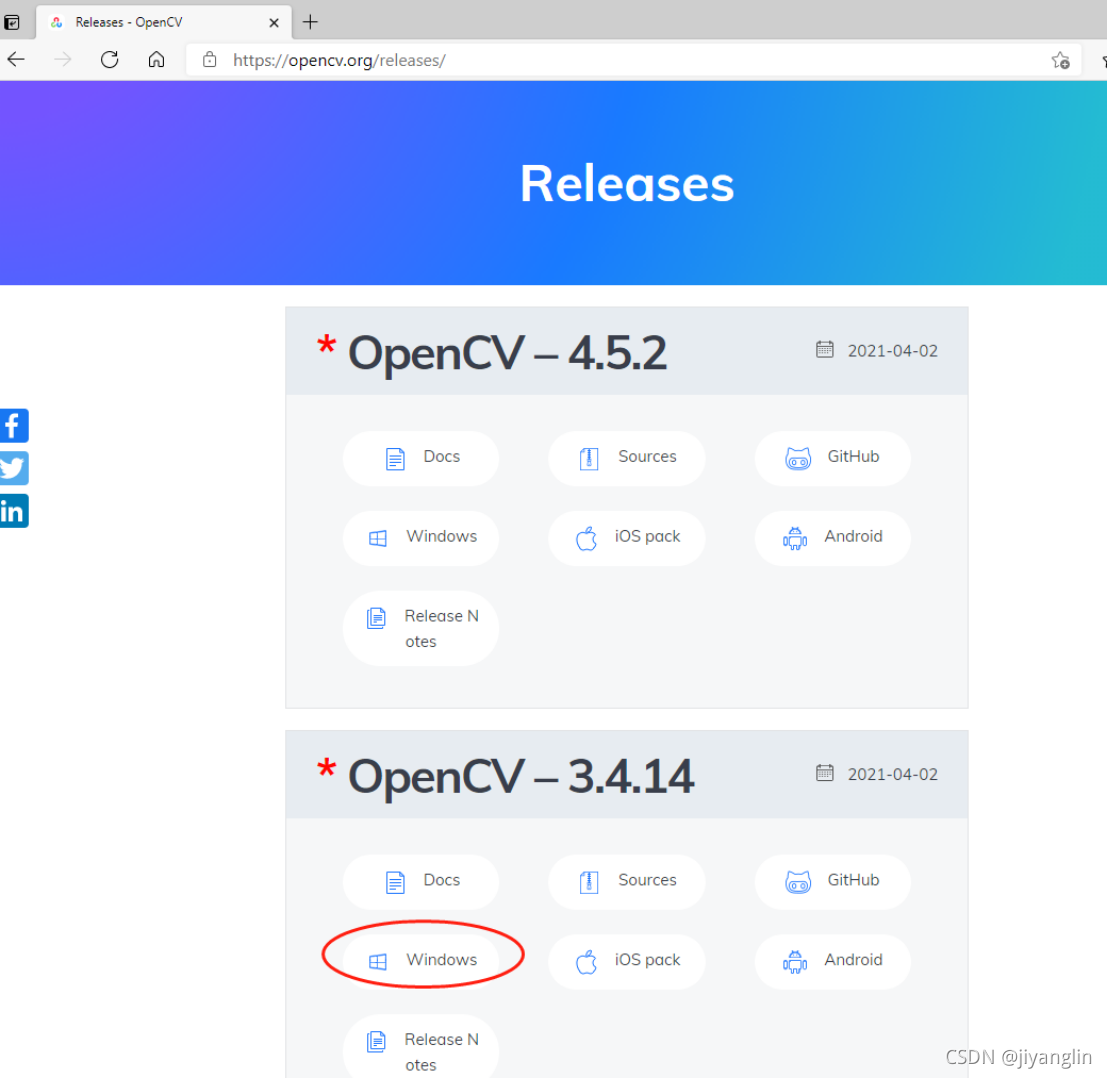Click the 2021-04-02 date beside OpenCV 3.4.14
Screen dimensions: 1107x1078
coord(892,774)
